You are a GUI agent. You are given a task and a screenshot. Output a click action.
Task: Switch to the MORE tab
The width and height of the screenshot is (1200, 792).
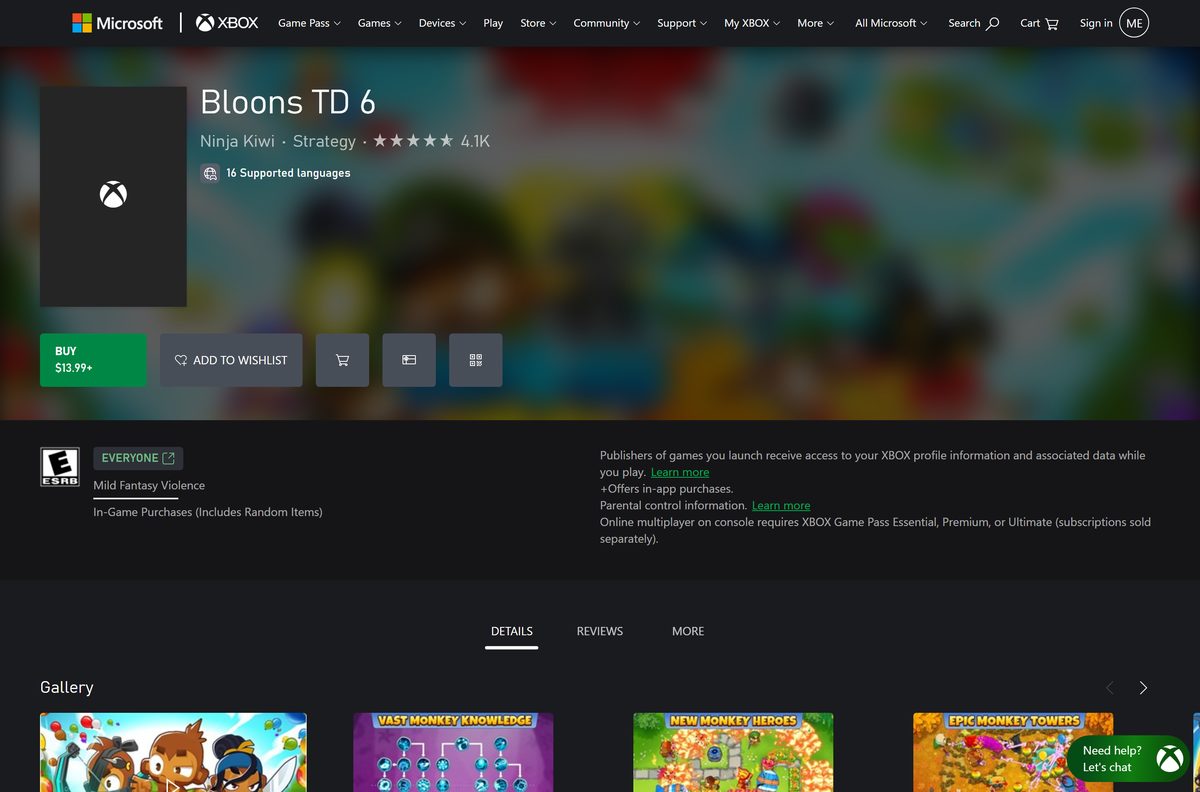tap(688, 631)
